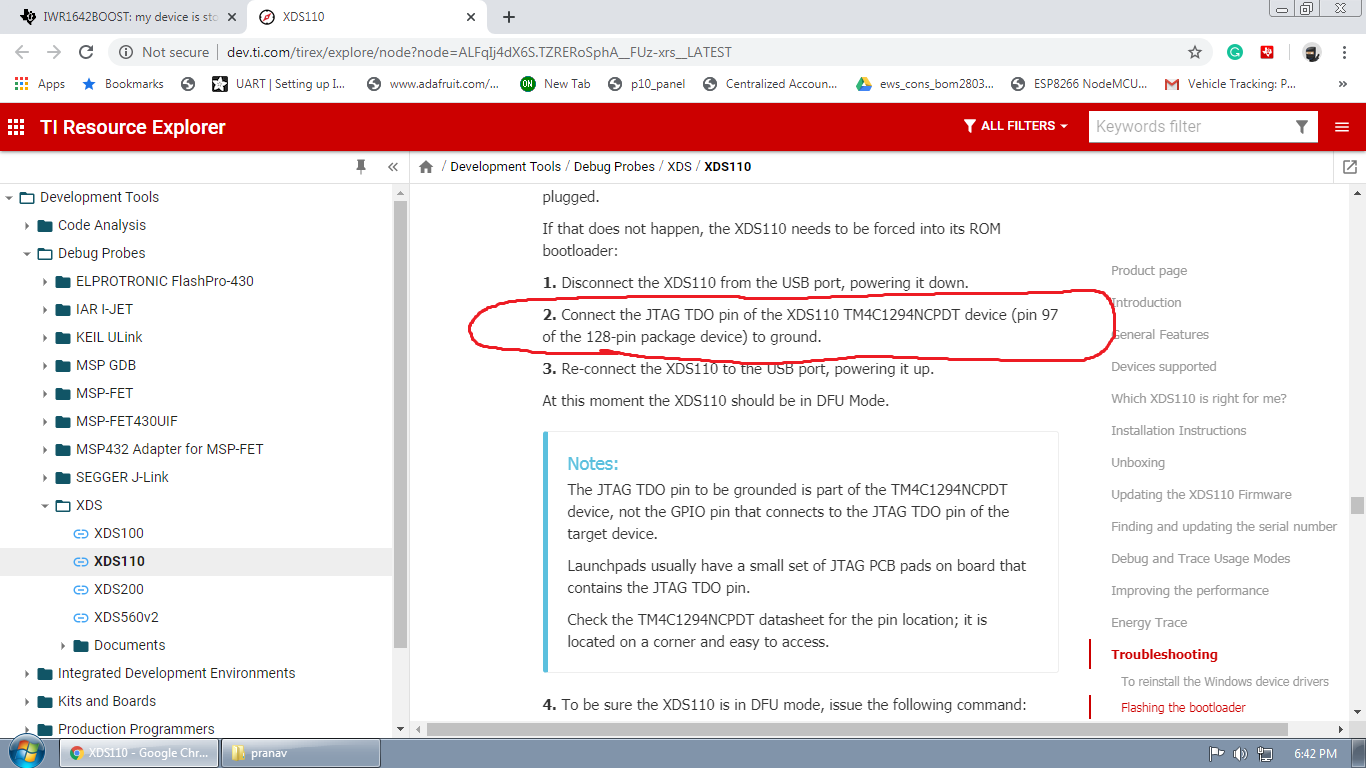Expand the Code Analysis folder
Image resolution: width=1366 pixels, height=768 pixels.
pyautogui.click(x=27, y=226)
